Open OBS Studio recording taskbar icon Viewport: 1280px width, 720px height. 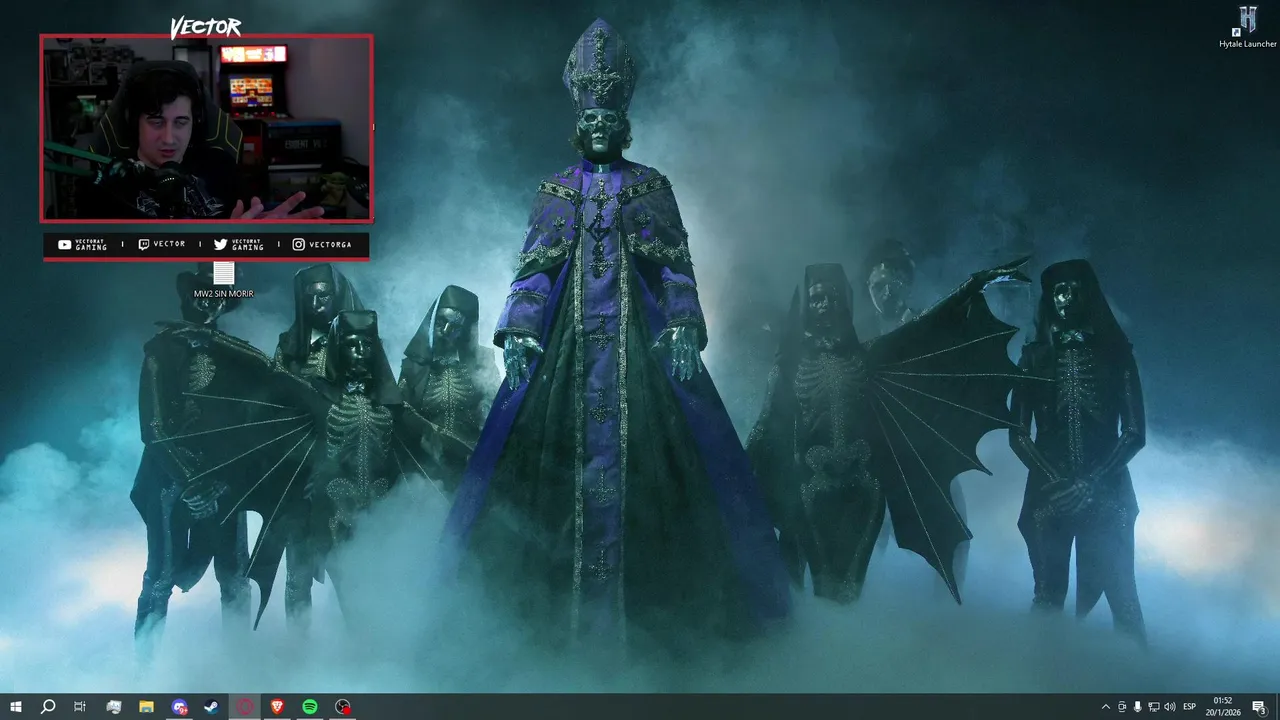click(343, 707)
